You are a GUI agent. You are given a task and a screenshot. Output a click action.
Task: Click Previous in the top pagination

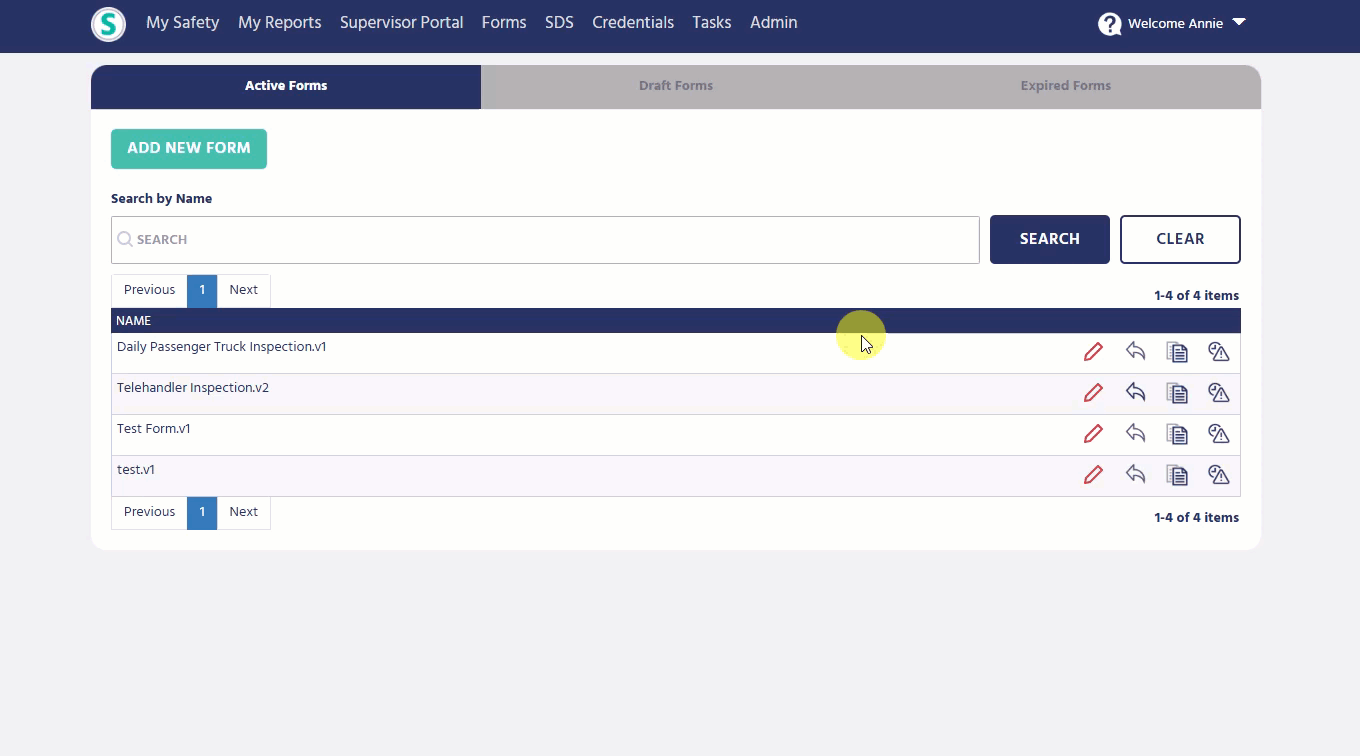point(149,290)
